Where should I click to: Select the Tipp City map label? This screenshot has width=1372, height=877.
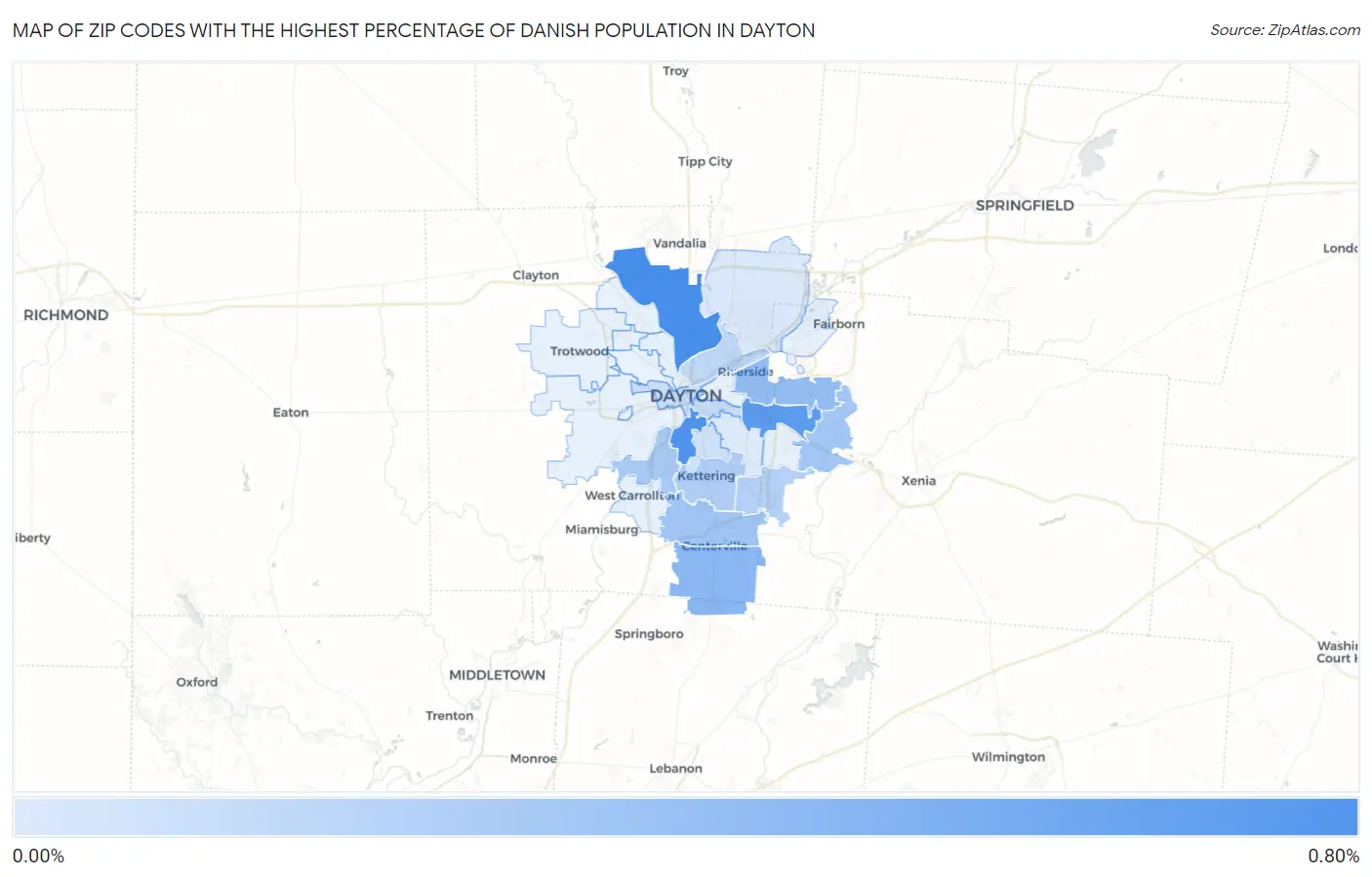(x=705, y=162)
